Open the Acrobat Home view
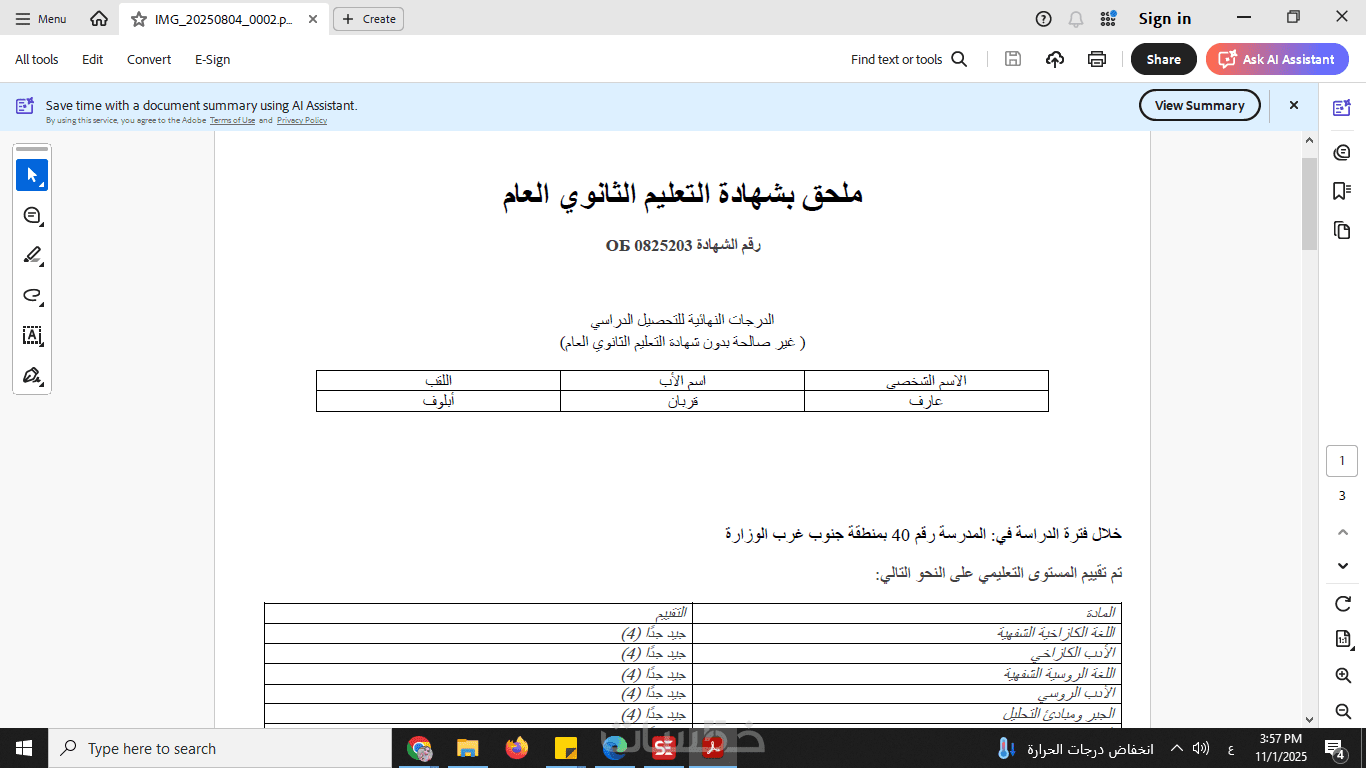The image size is (1366, 768). [x=98, y=19]
